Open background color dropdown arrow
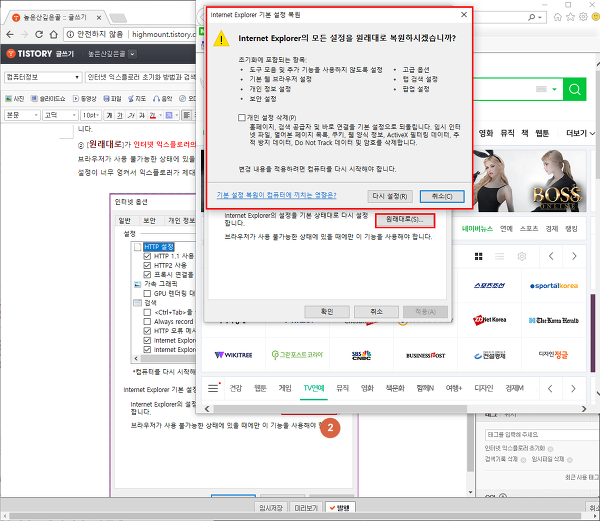Viewport: 600px width, 521px height. click(x=176, y=115)
